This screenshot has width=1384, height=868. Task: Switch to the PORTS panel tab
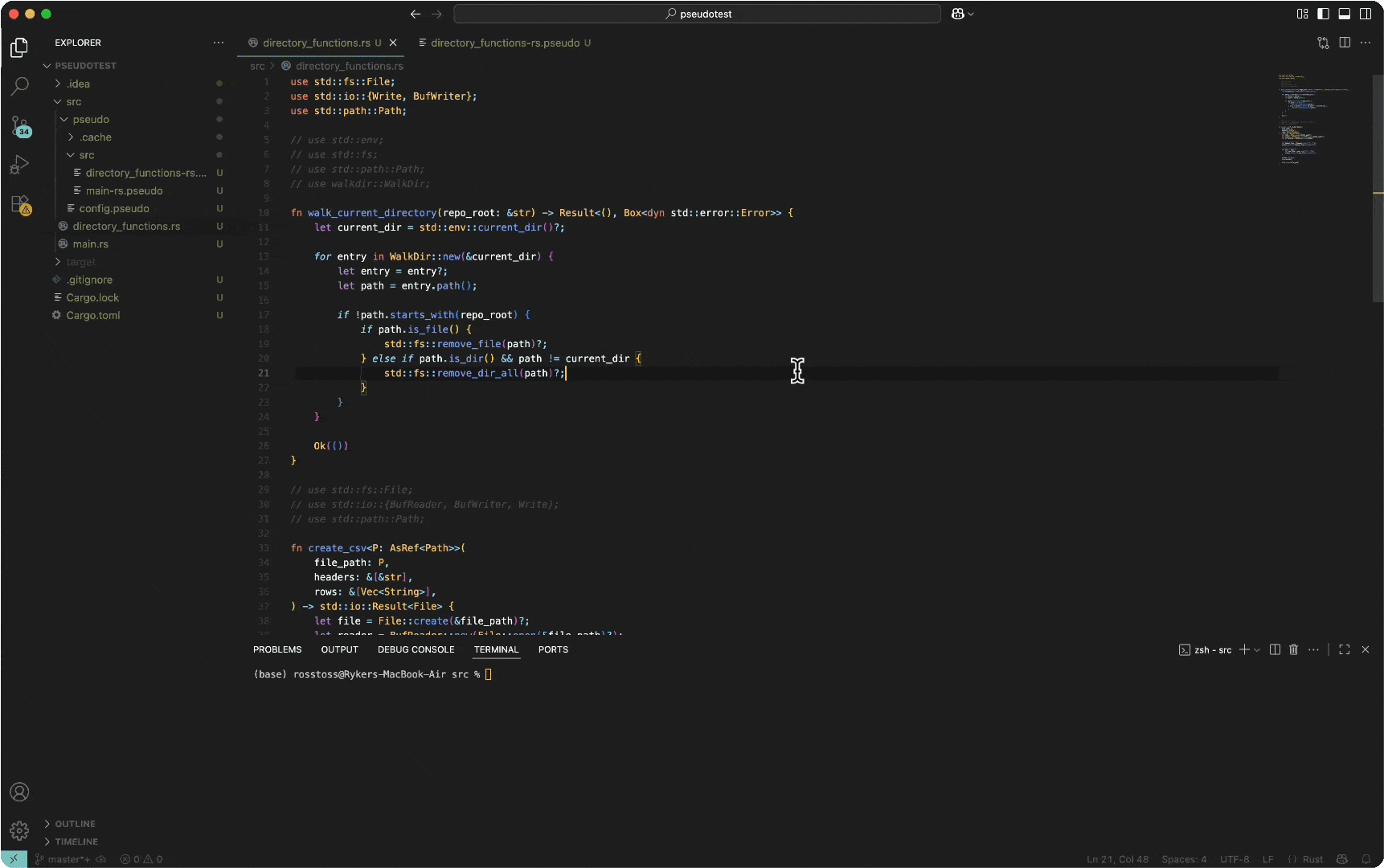tap(553, 649)
